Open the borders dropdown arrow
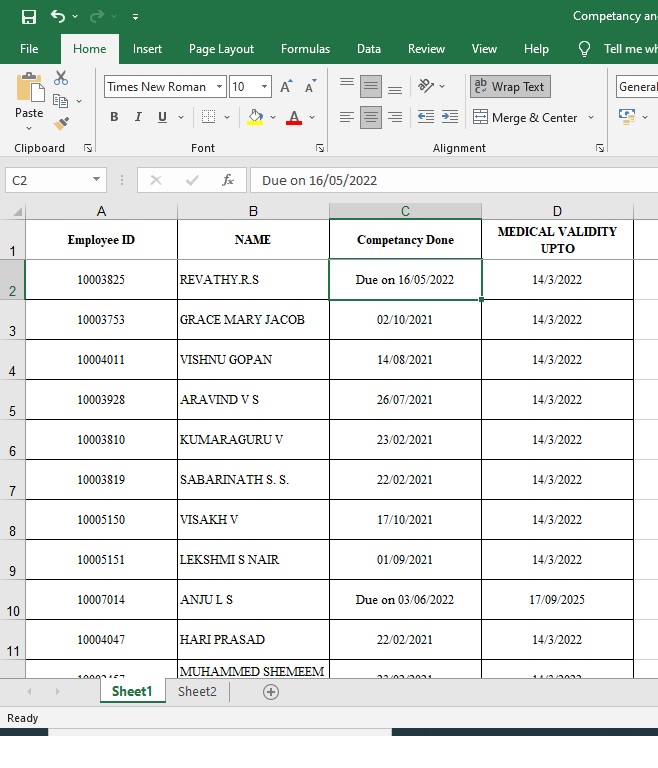This screenshot has height=768, width=658. pyautogui.click(x=227, y=117)
